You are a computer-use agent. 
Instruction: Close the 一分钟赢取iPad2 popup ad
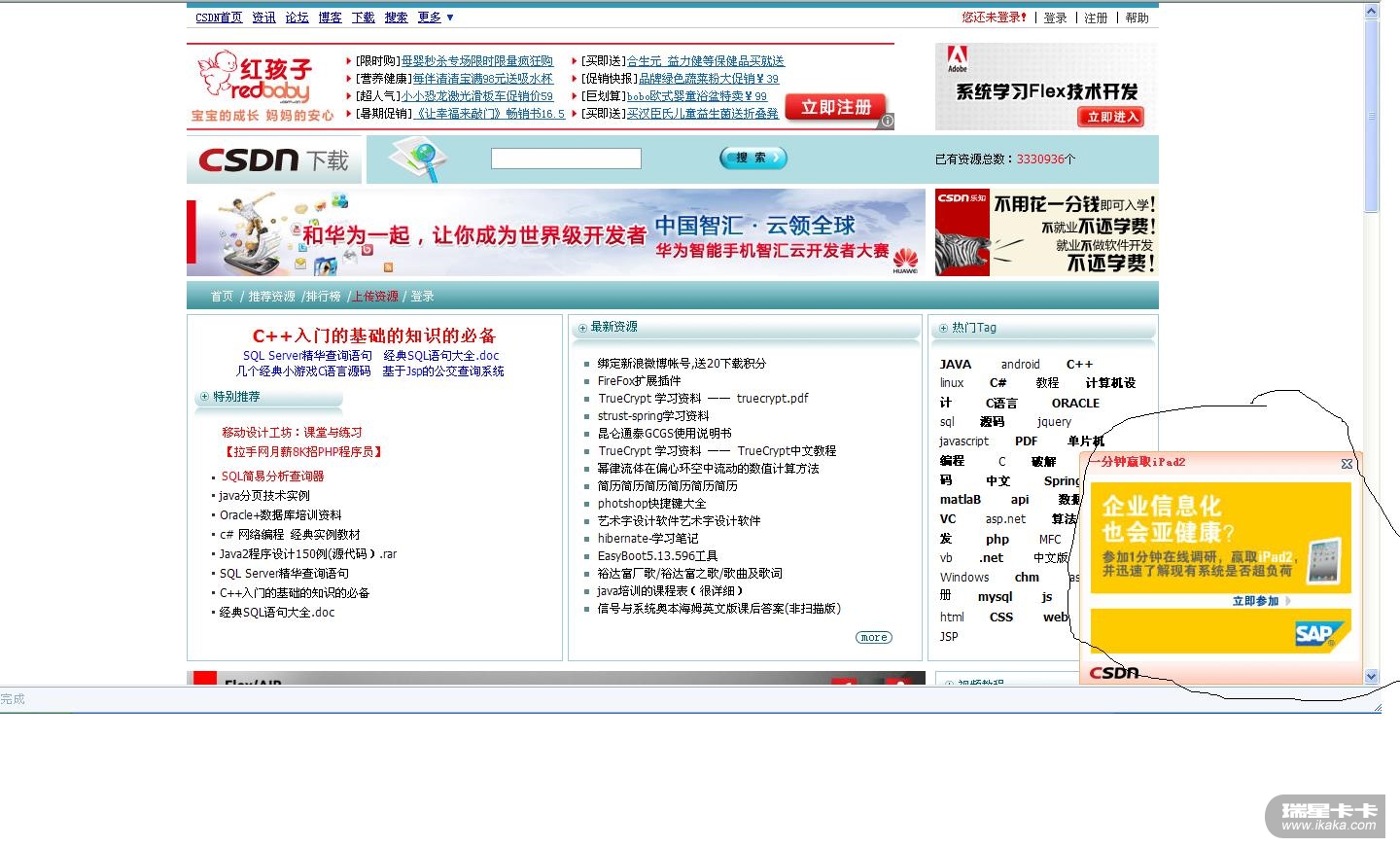(1347, 464)
